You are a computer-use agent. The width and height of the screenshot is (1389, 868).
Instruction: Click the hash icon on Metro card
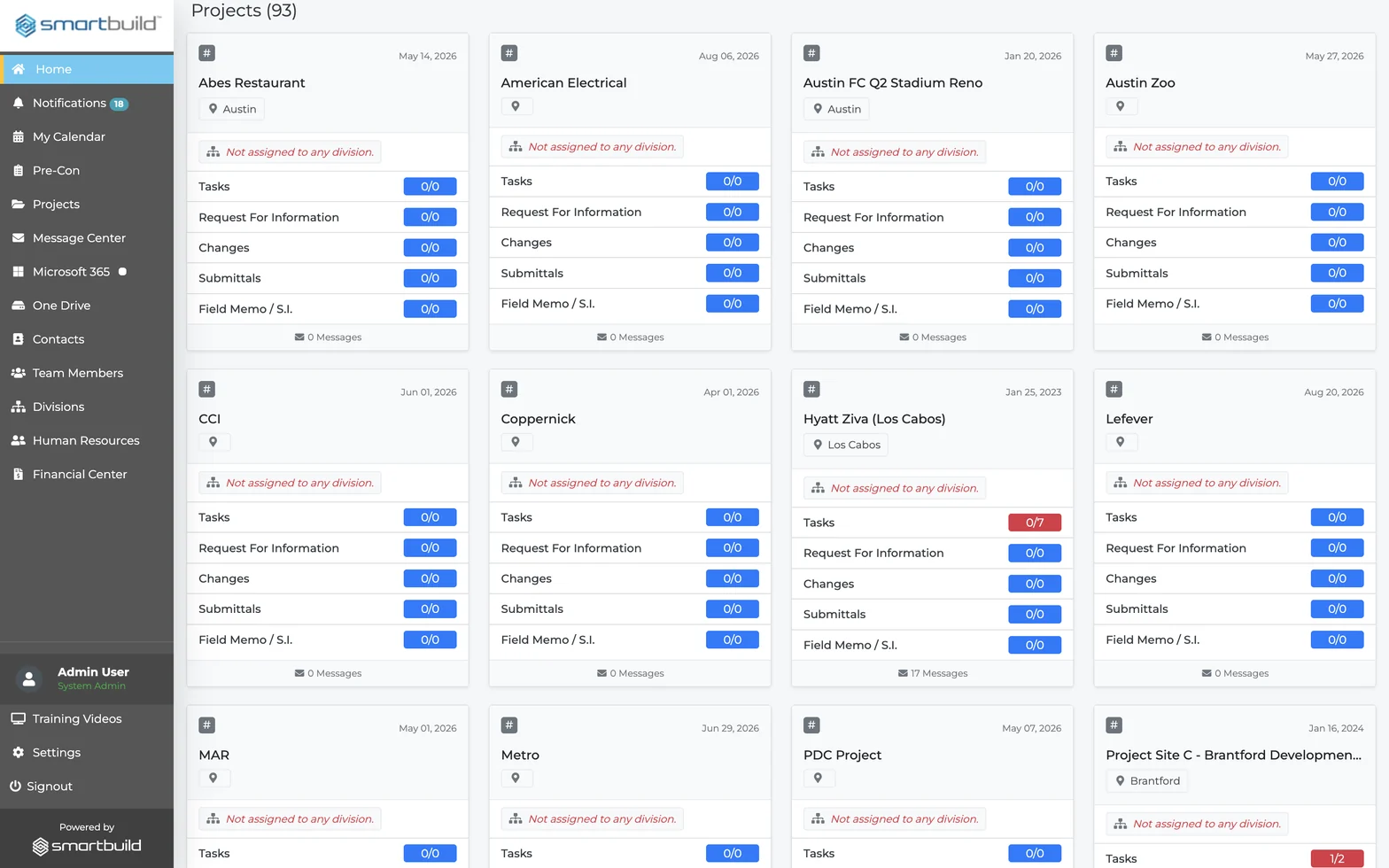click(509, 725)
